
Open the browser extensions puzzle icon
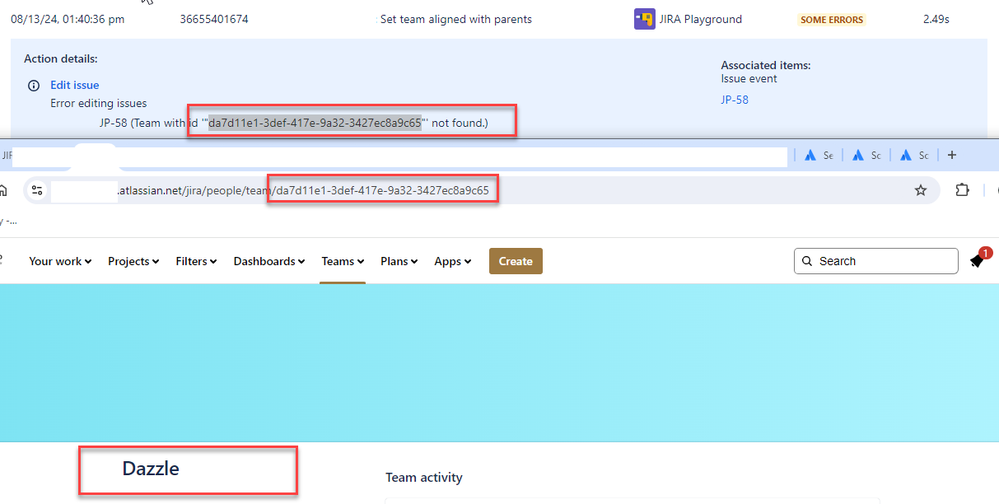coord(961,190)
